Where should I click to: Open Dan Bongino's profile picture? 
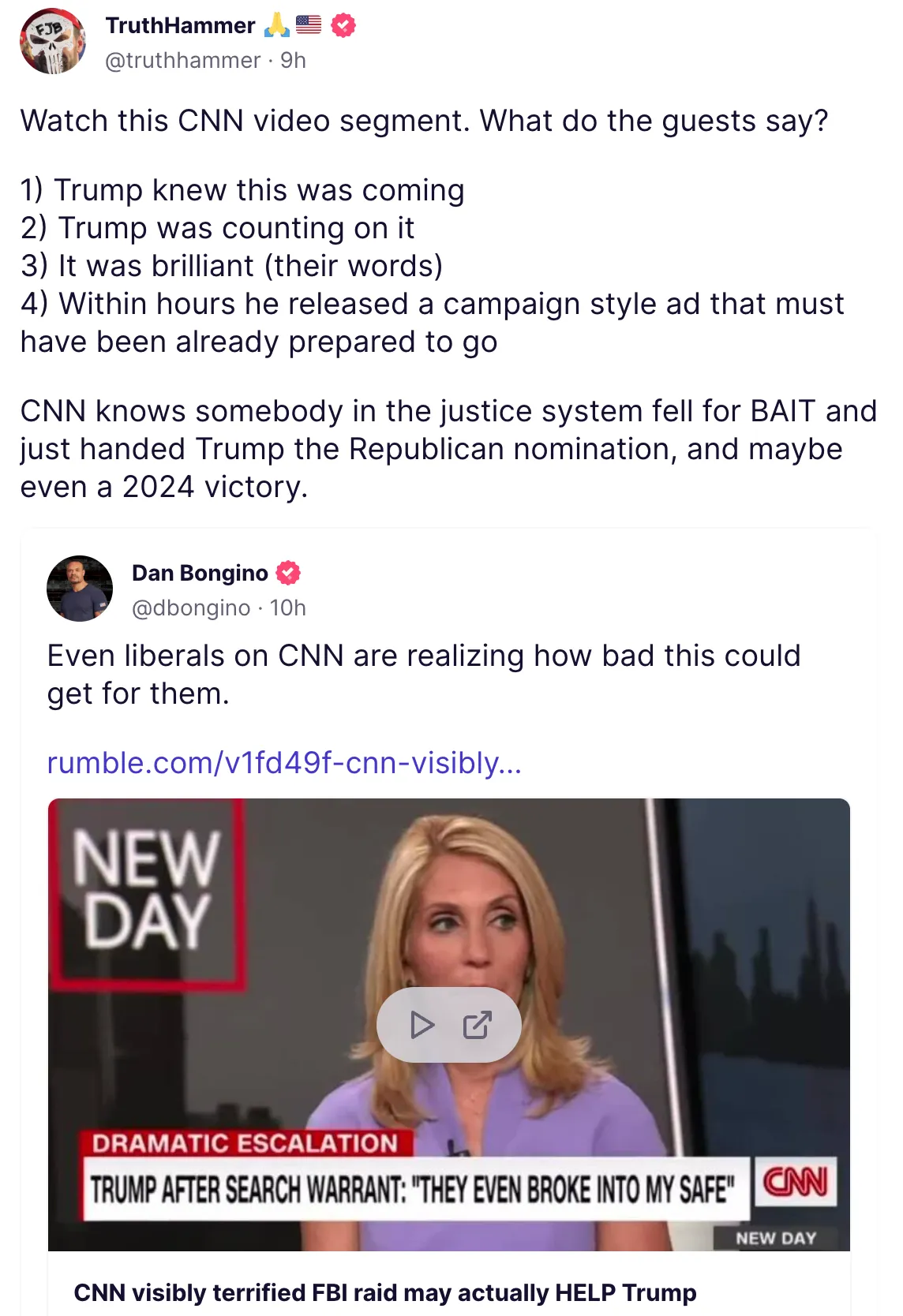80,589
